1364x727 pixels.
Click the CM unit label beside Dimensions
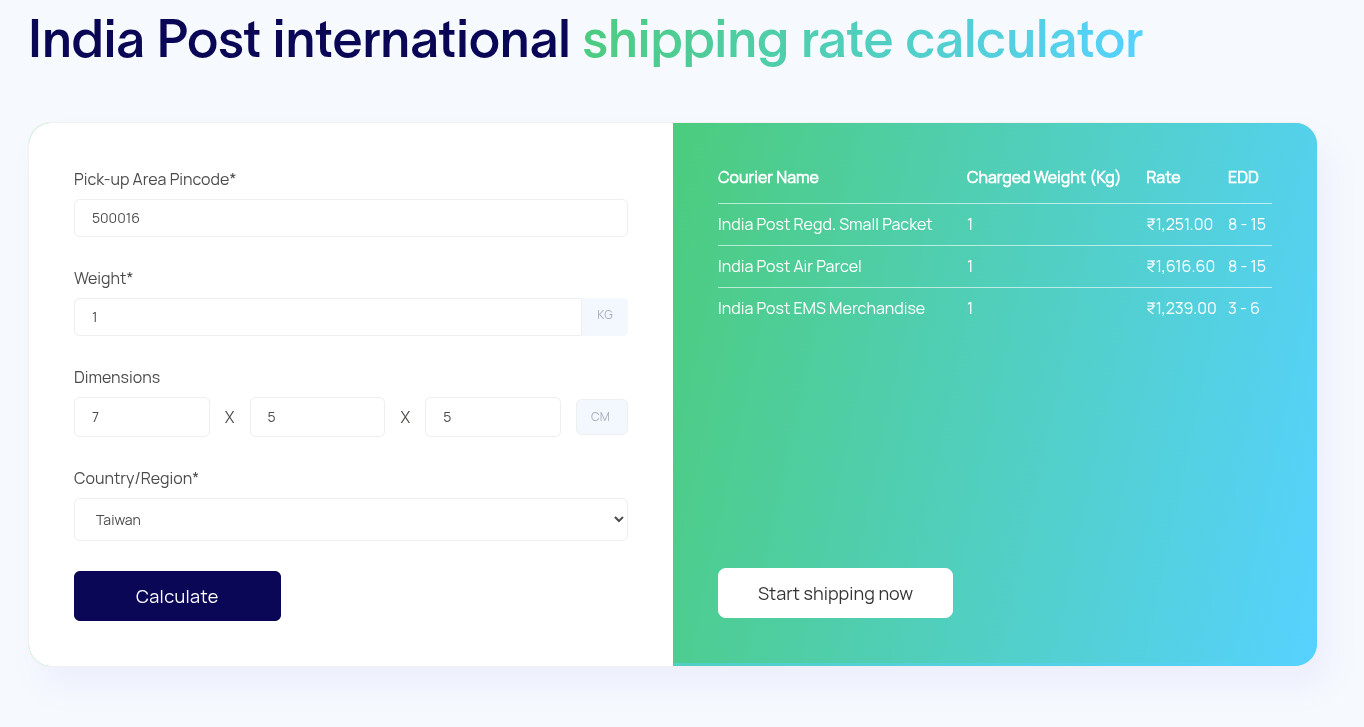point(601,417)
